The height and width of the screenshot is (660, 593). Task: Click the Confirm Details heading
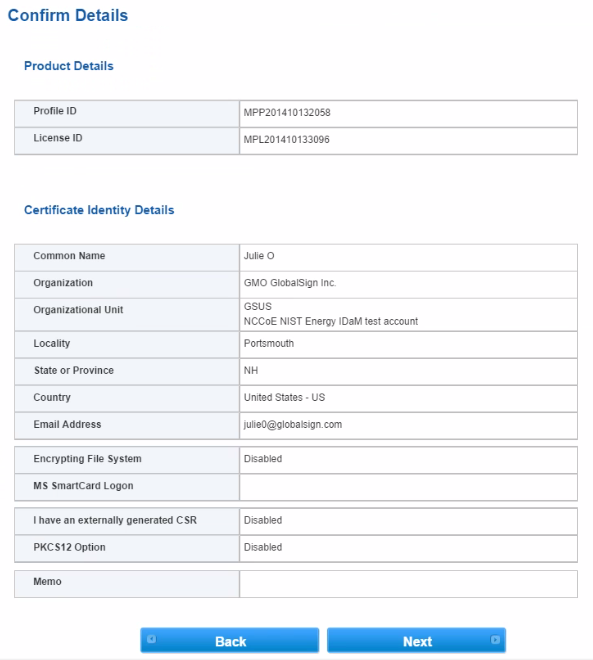click(68, 15)
